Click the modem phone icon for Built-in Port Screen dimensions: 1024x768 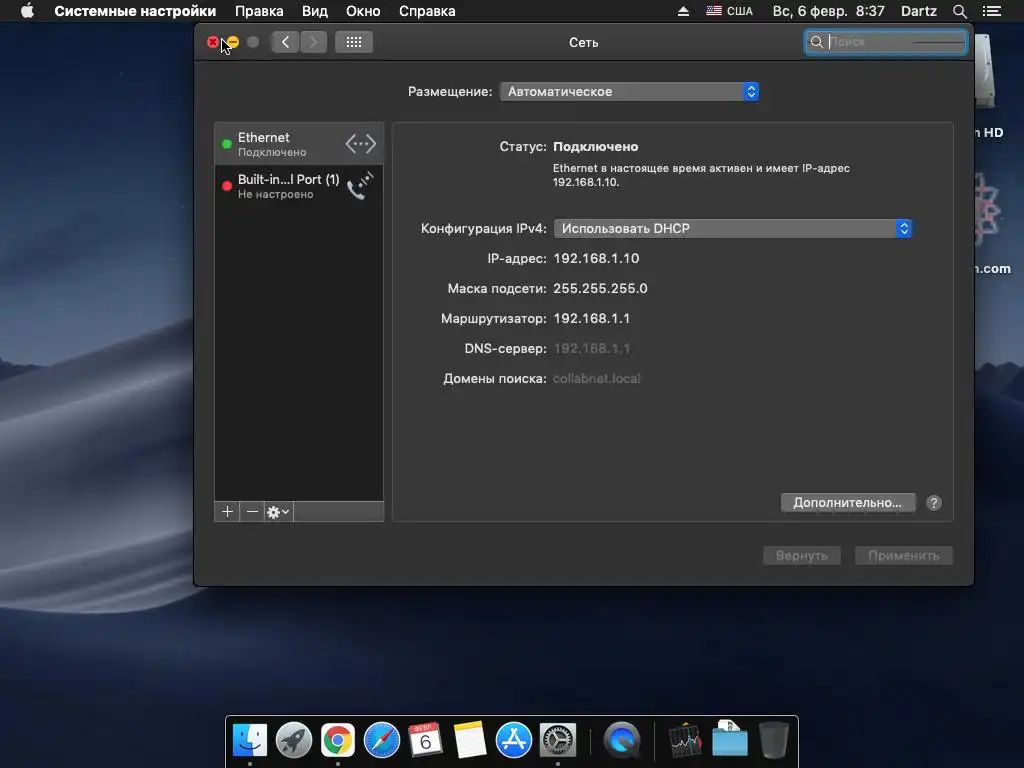click(360, 185)
